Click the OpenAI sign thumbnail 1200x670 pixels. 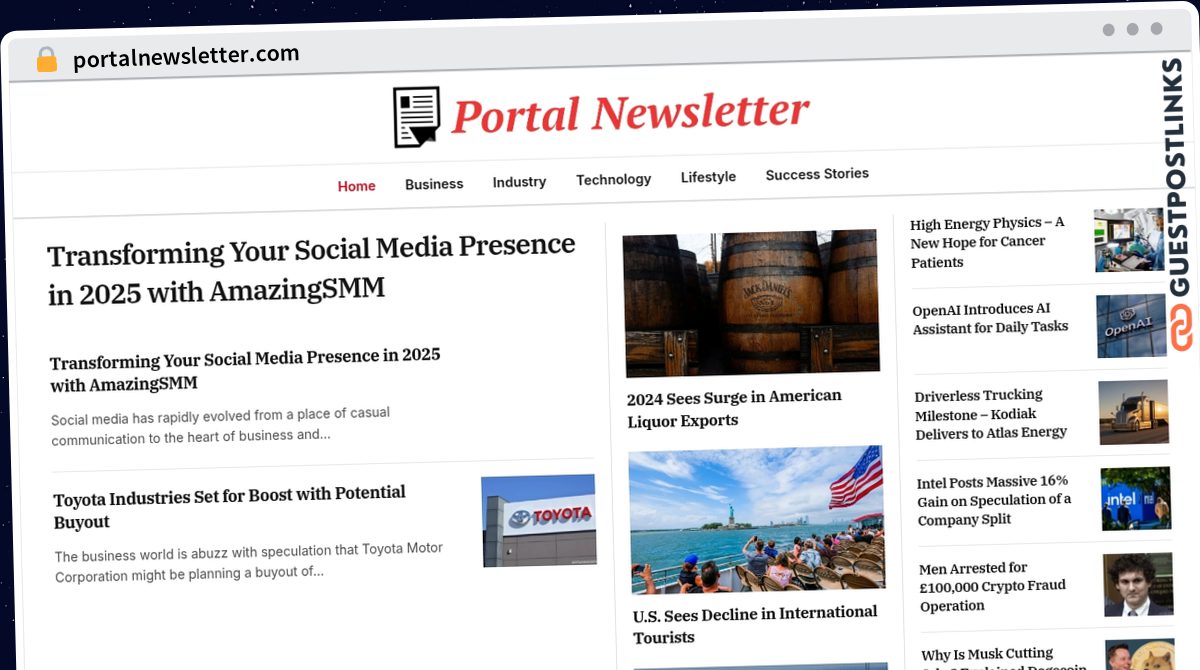point(1132,326)
